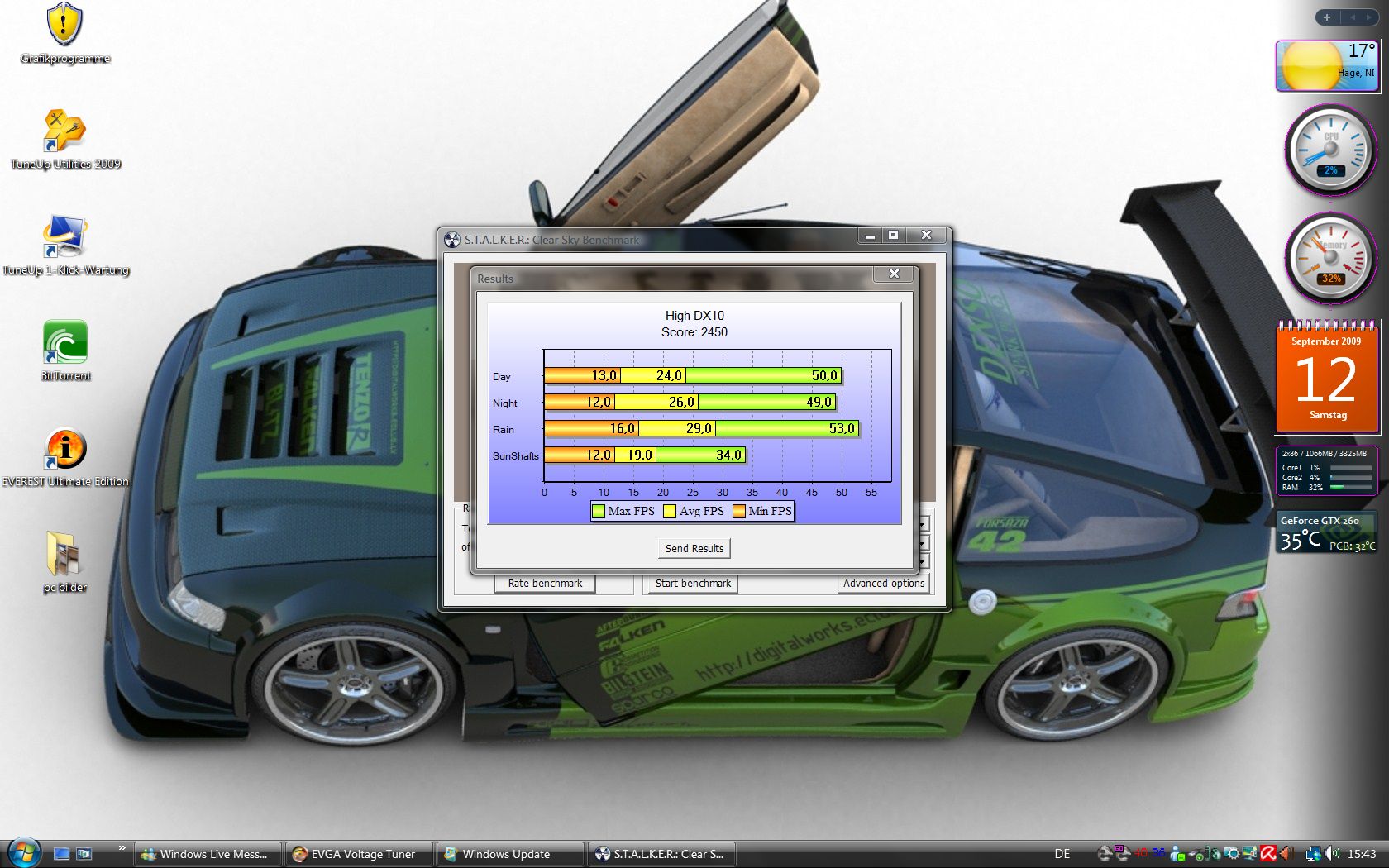1389x868 pixels.
Task: Click the weather gadget showing 17°
Action: [x=1326, y=66]
